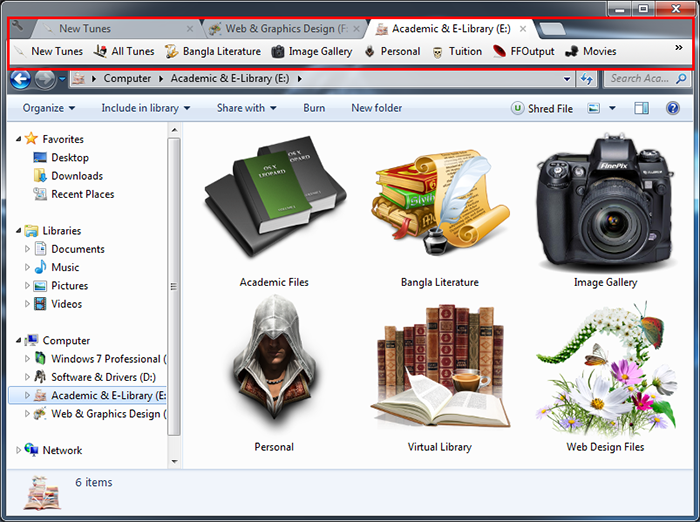700x522 pixels.
Task: Select Desktop in Favorites
Action: [61, 158]
